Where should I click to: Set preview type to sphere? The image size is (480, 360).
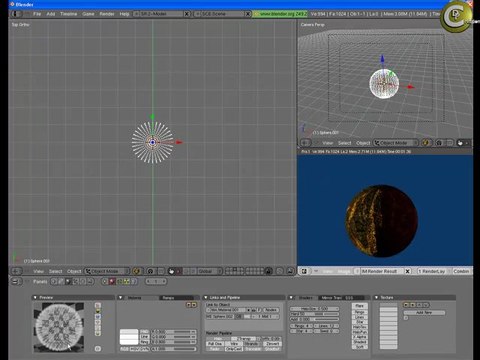[x=98, y=311]
